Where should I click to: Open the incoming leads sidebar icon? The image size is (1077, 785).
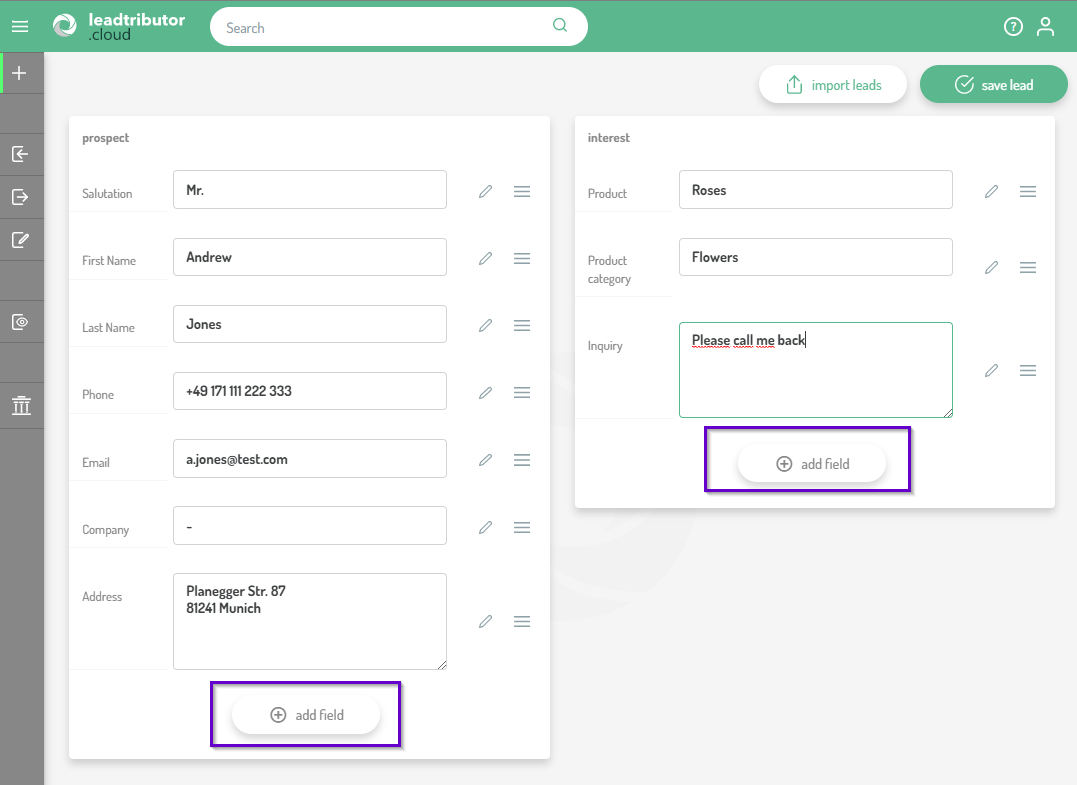20,154
